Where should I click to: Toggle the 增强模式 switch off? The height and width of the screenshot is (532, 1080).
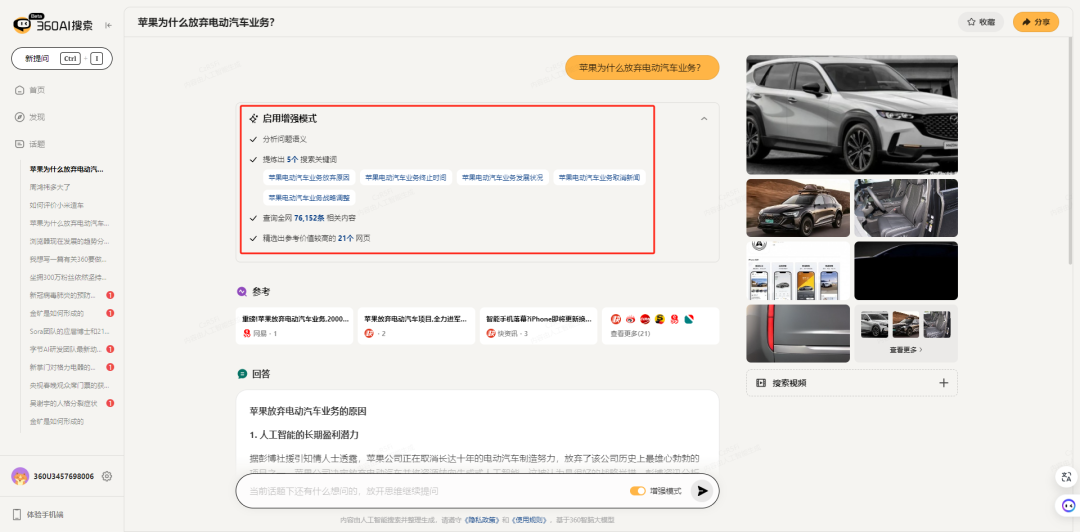[637, 491]
